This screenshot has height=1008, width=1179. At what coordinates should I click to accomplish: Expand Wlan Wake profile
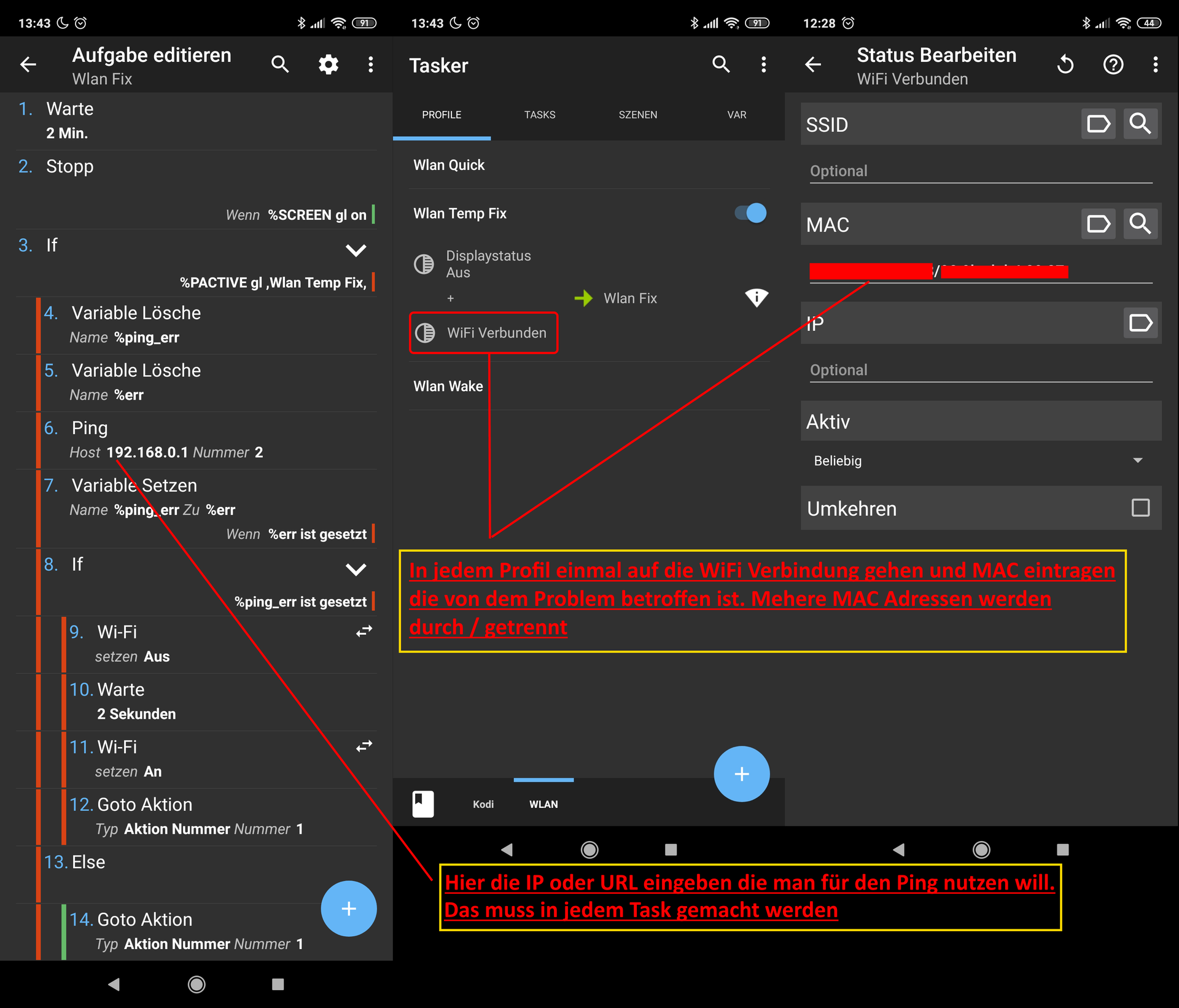(448, 386)
